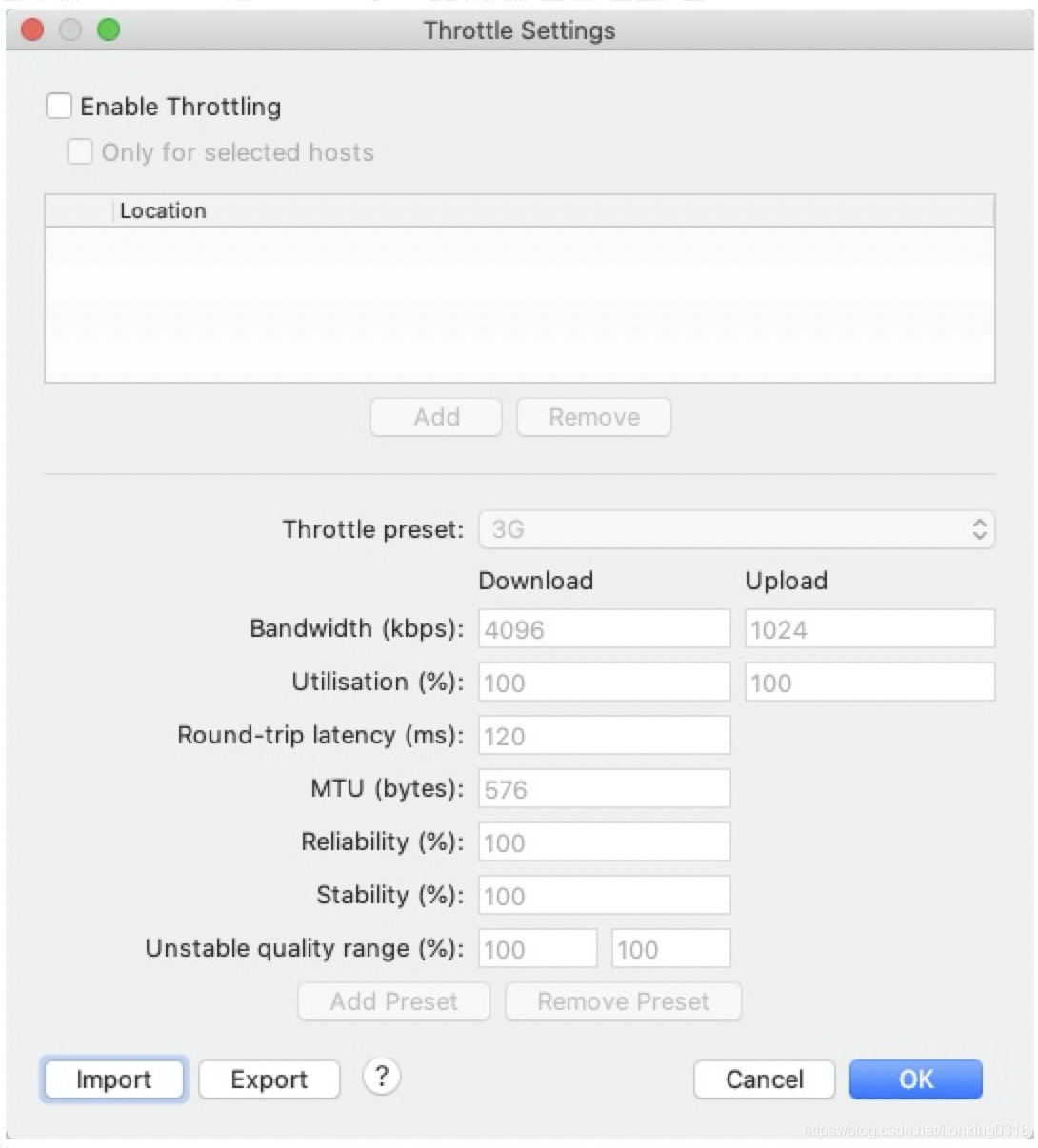Select the Round-trip latency field
The image size is (1038, 1148).
pyautogui.click(x=604, y=736)
